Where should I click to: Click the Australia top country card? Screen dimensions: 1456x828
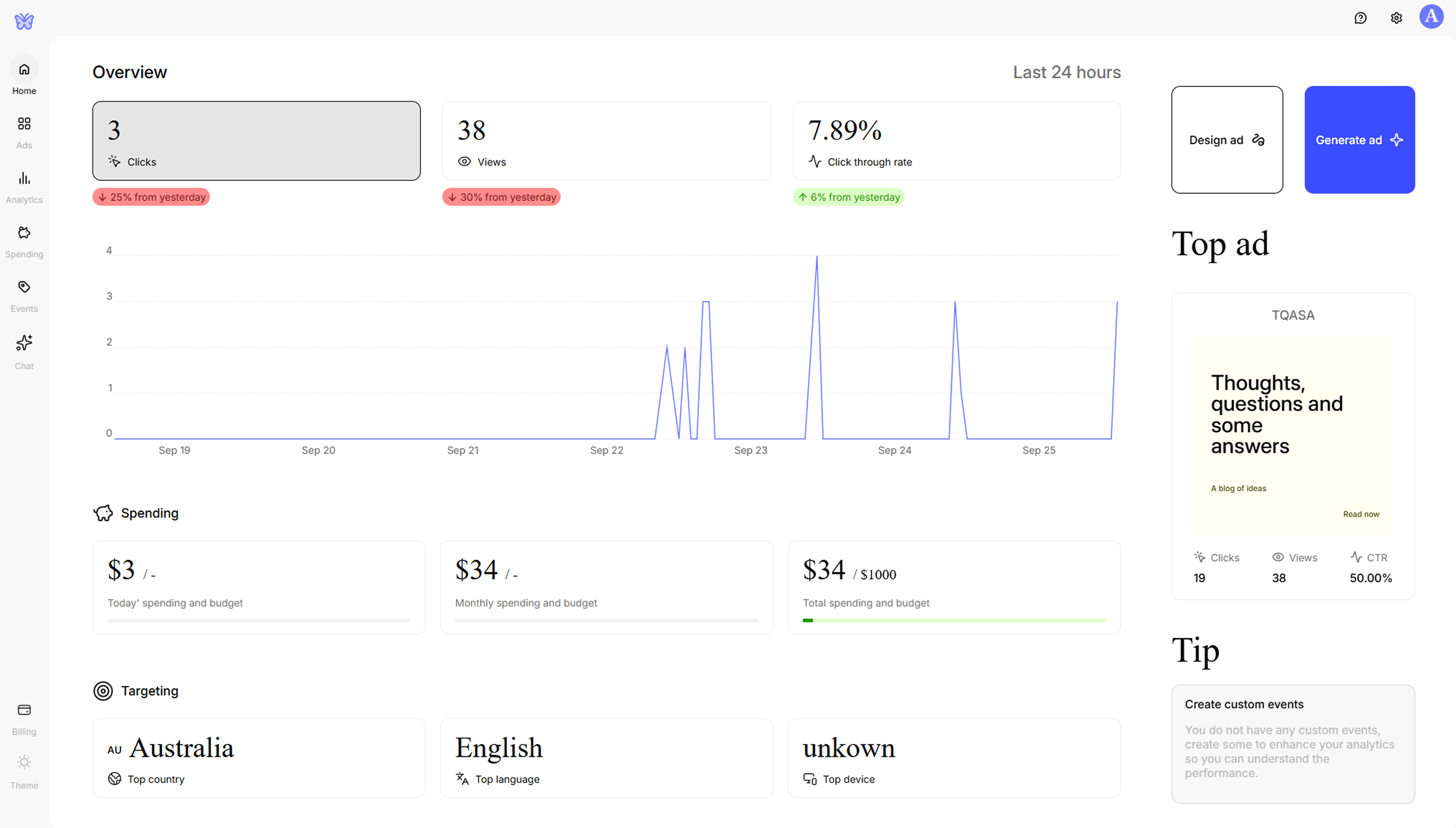[259, 759]
